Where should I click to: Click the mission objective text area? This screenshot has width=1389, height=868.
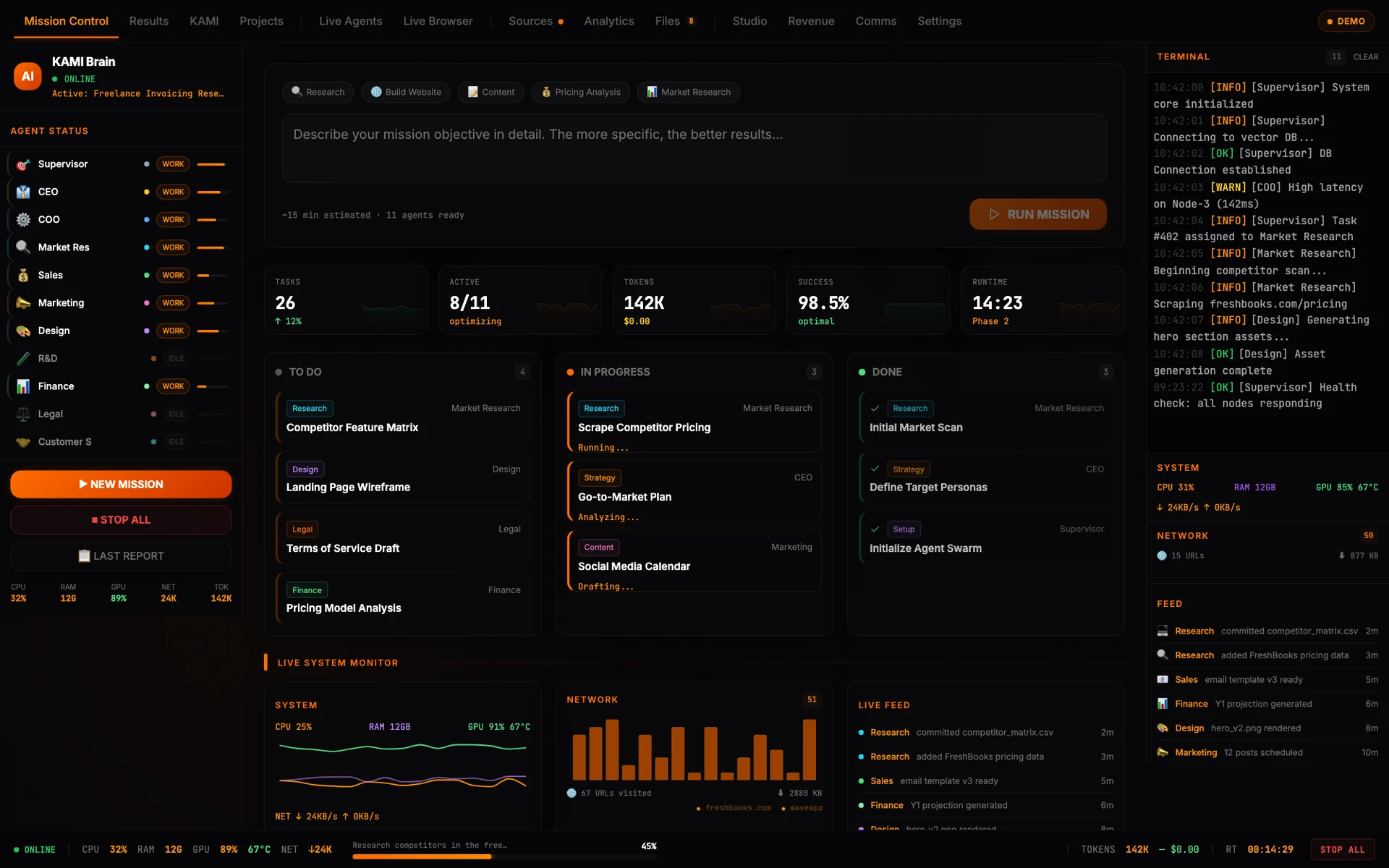[x=694, y=148]
